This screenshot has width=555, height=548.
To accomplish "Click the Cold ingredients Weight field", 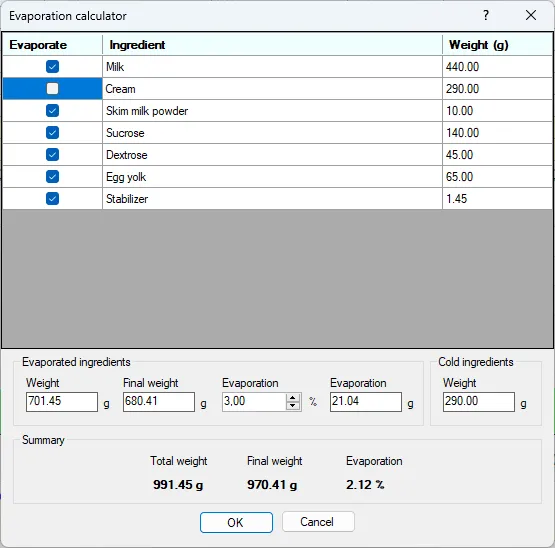I will click(x=479, y=401).
